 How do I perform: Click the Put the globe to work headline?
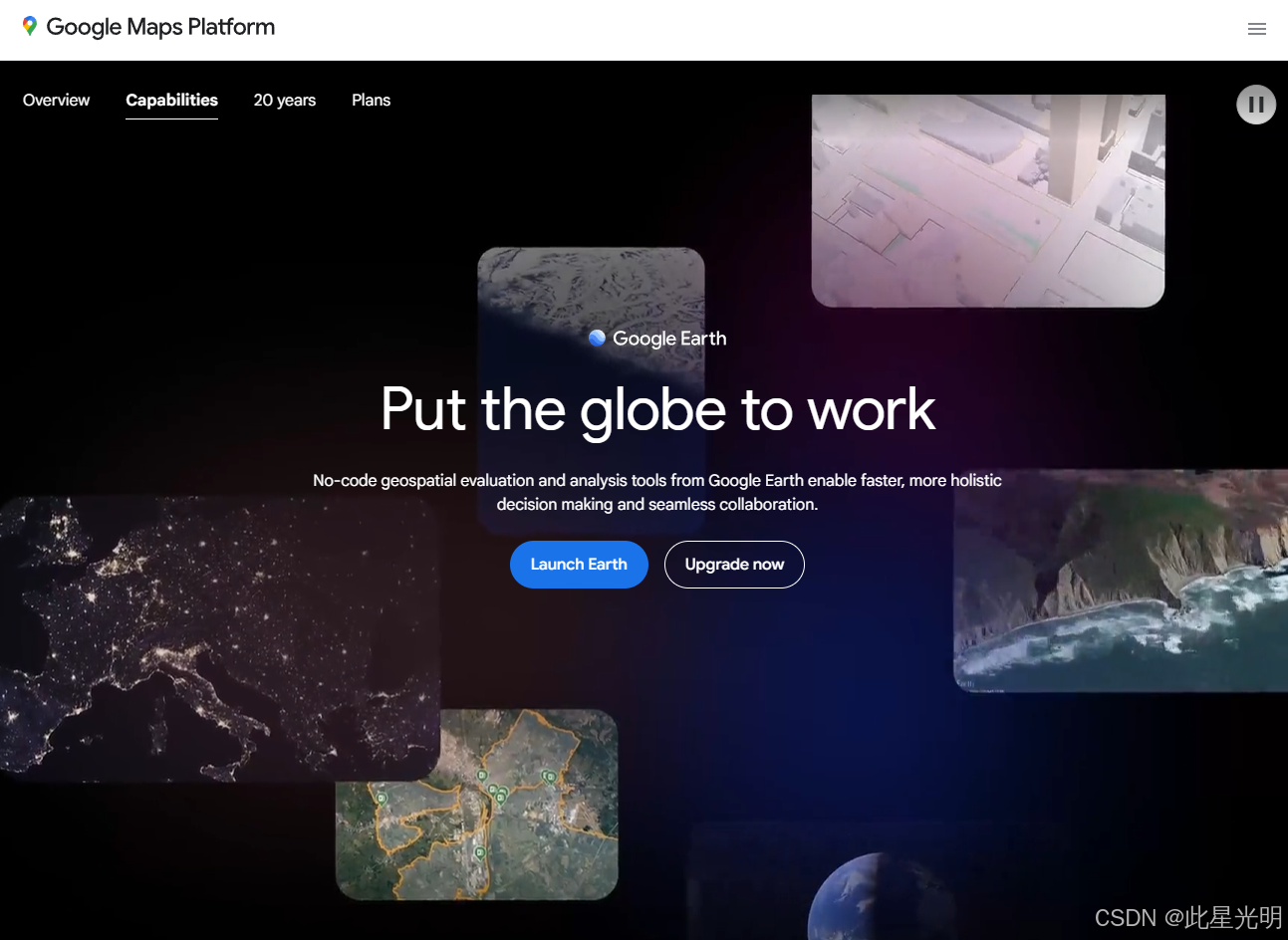click(x=657, y=409)
